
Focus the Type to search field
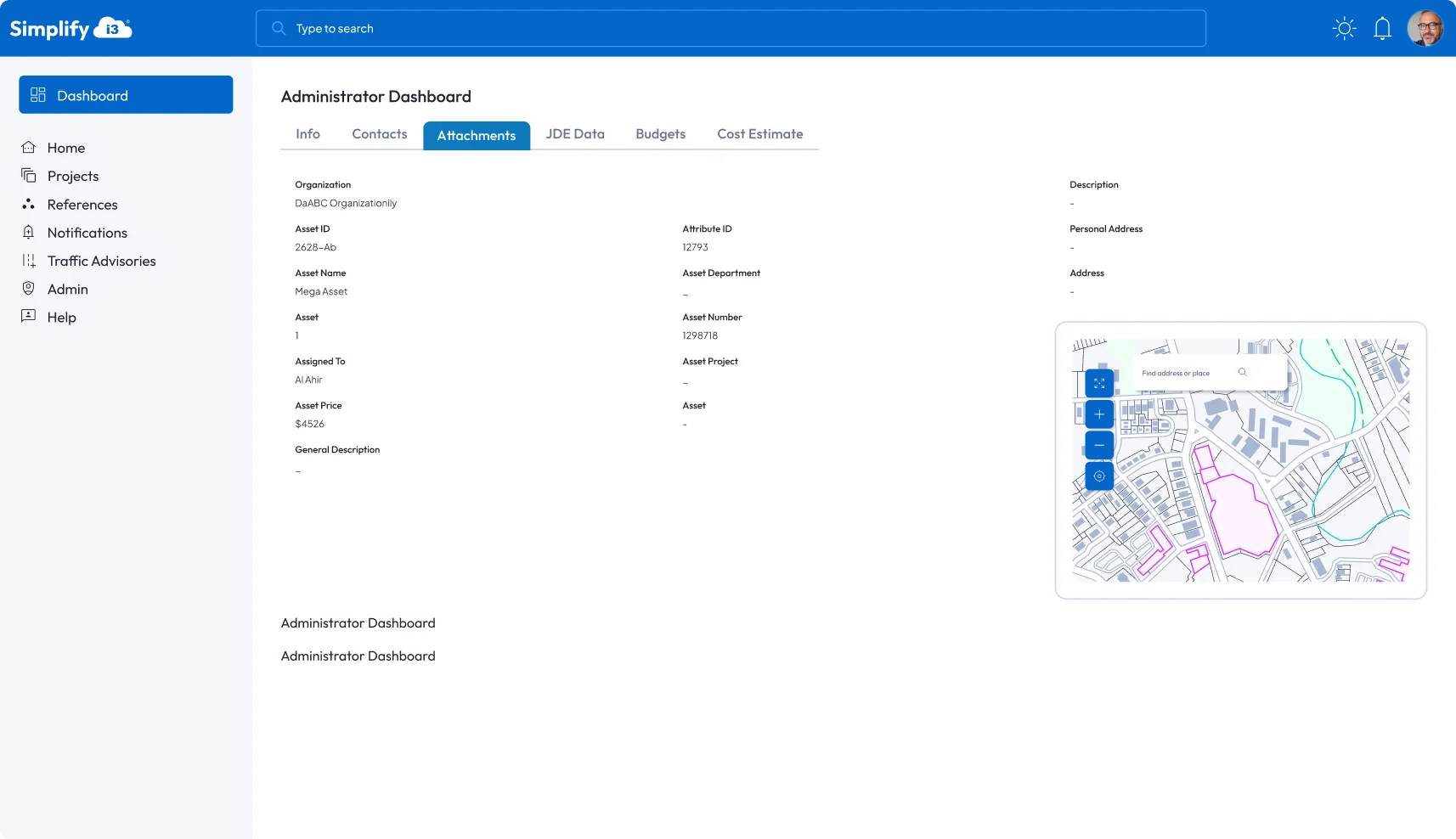point(731,29)
